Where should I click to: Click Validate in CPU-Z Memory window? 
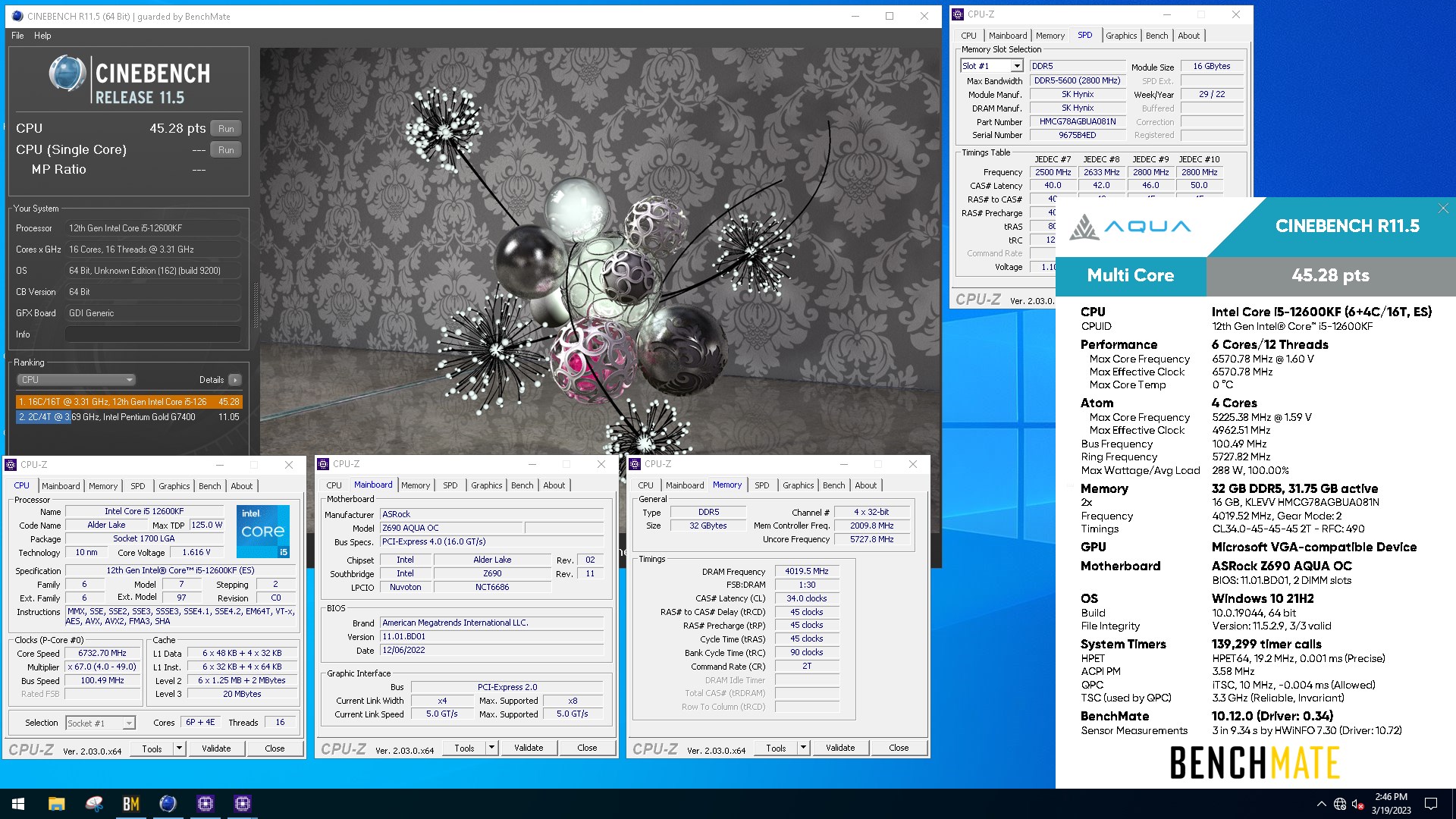click(x=840, y=748)
